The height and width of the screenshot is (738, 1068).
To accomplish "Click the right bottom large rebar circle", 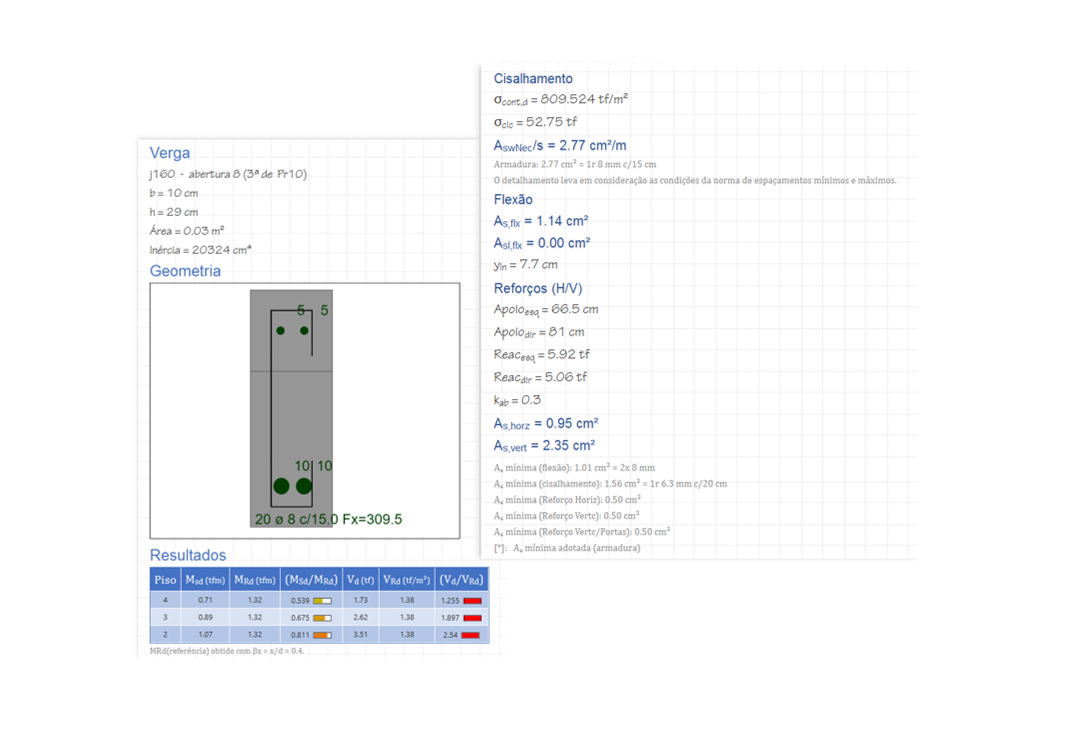I will (x=304, y=486).
